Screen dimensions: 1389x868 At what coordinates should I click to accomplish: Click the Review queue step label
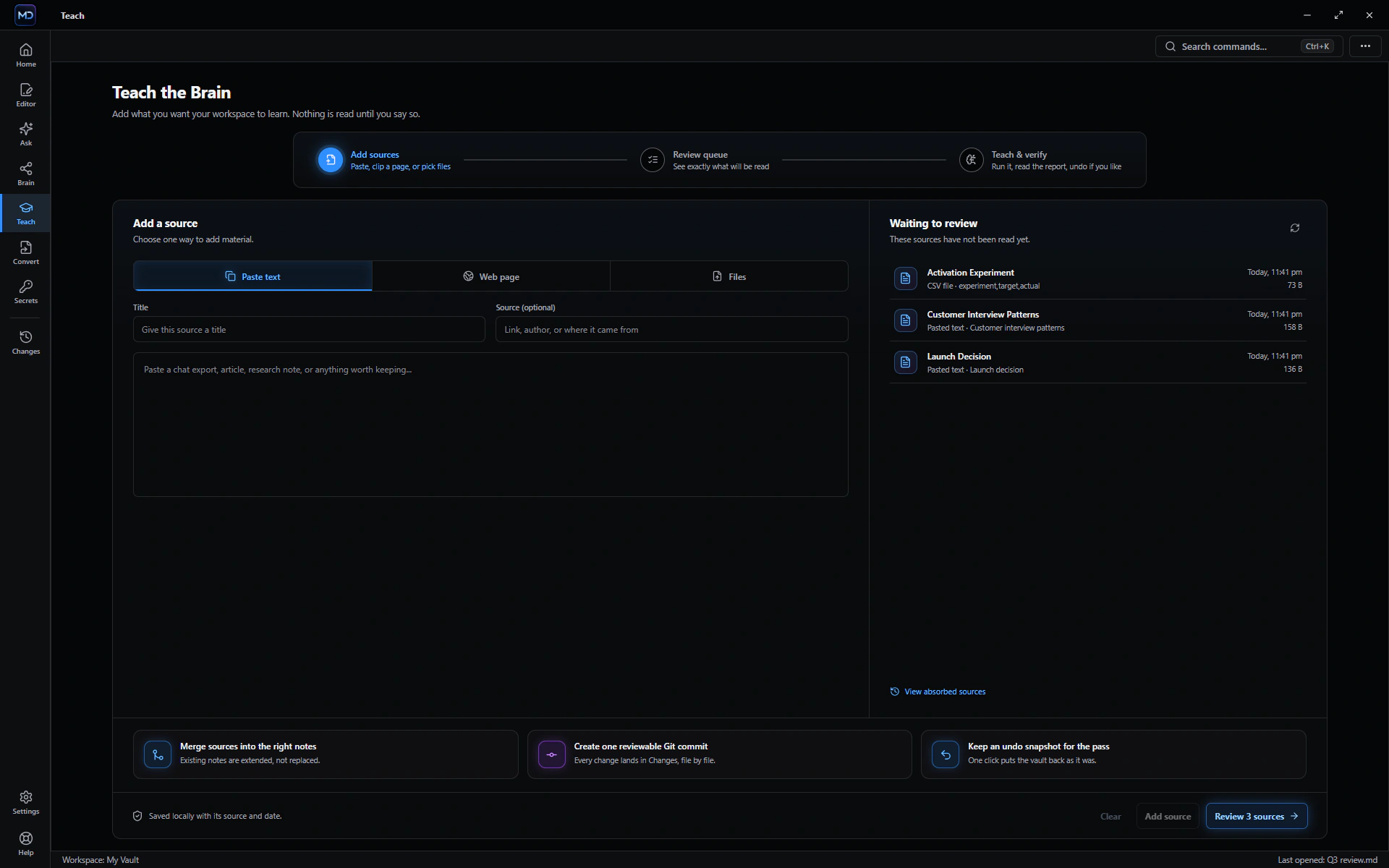coord(700,155)
